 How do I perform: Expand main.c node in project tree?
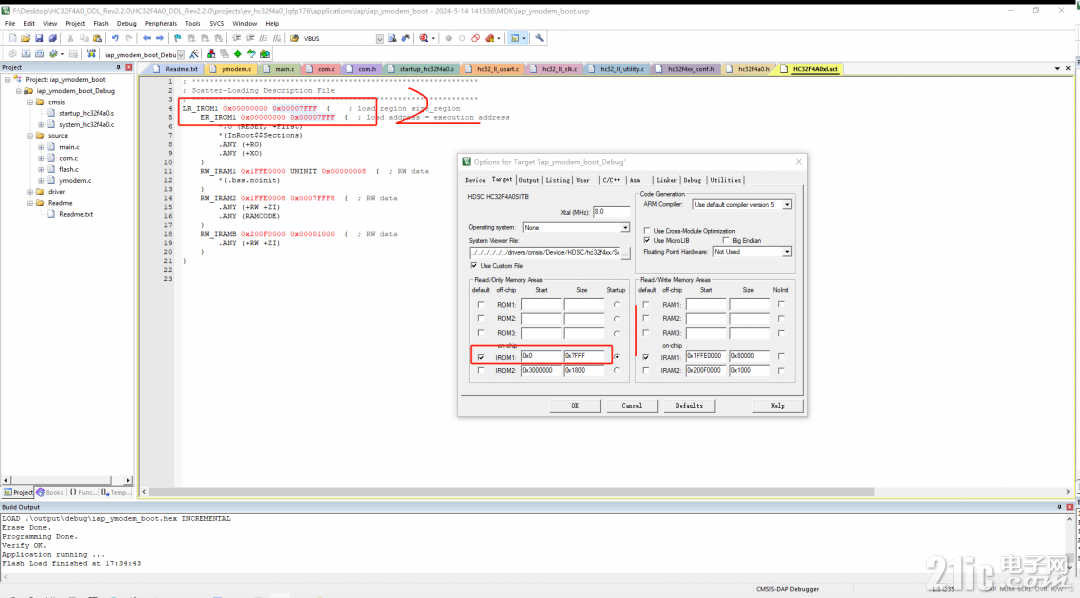pos(41,147)
